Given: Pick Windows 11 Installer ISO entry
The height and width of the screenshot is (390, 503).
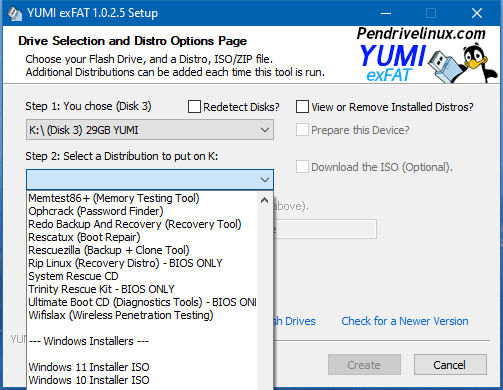Looking at the screenshot, I should (89, 367).
